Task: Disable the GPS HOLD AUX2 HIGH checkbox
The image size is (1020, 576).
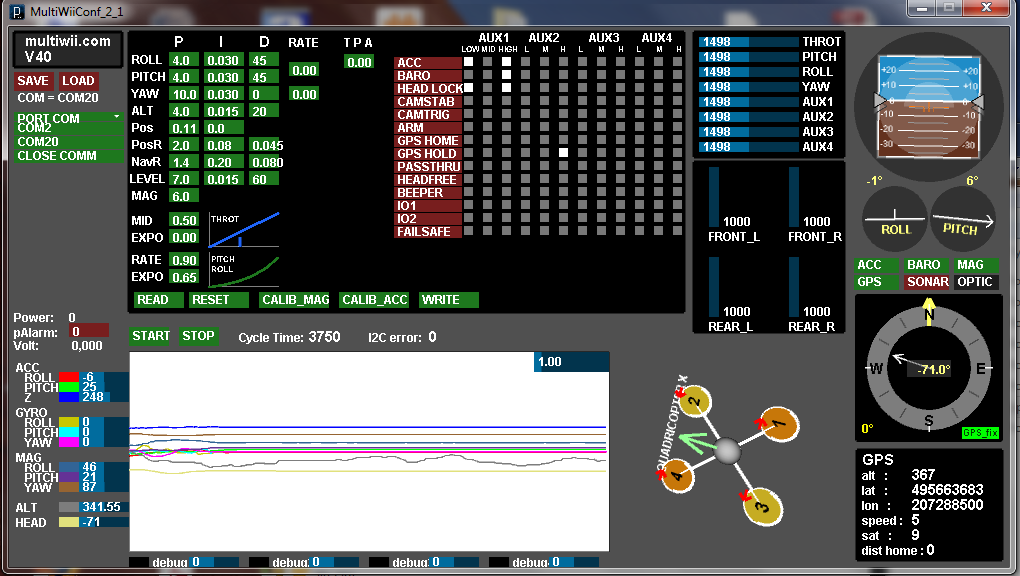Action: point(564,153)
